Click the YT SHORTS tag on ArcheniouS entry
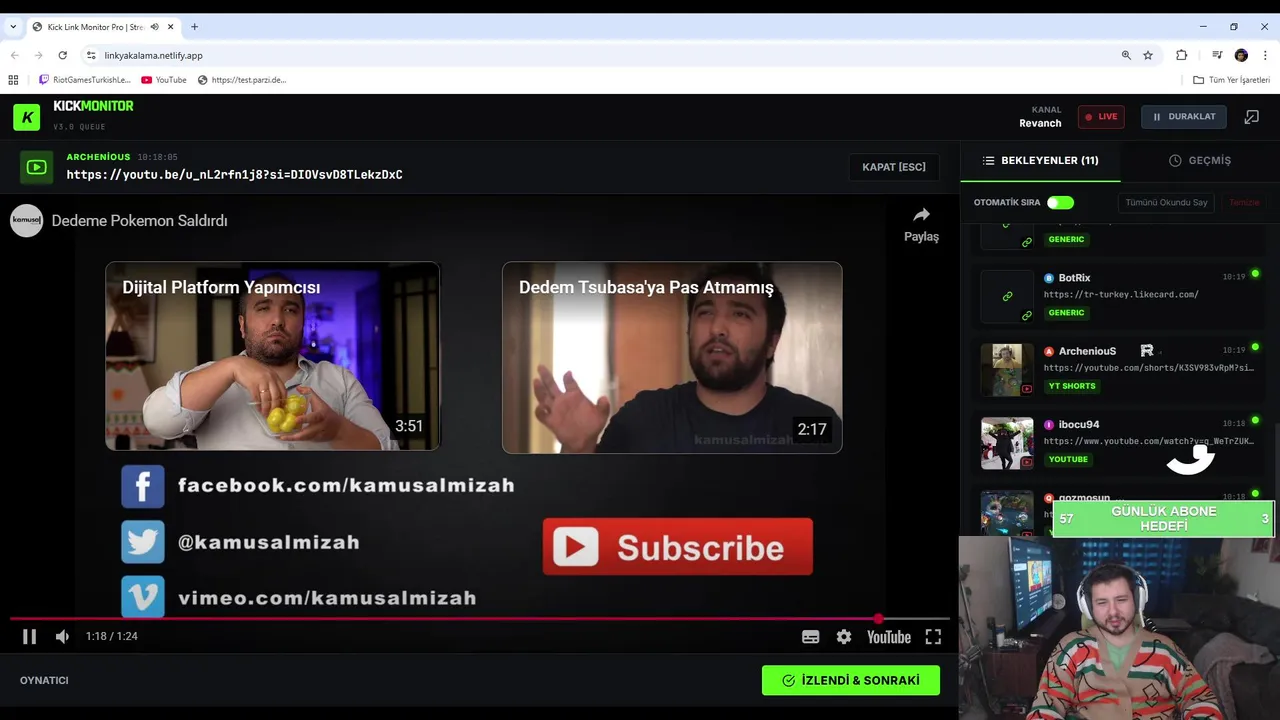 pyautogui.click(x=1072, y=386)
